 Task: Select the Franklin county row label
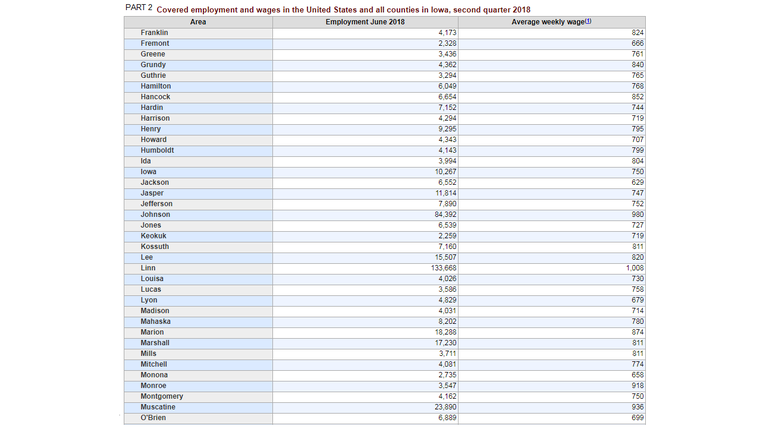click(x=154, y=33)
